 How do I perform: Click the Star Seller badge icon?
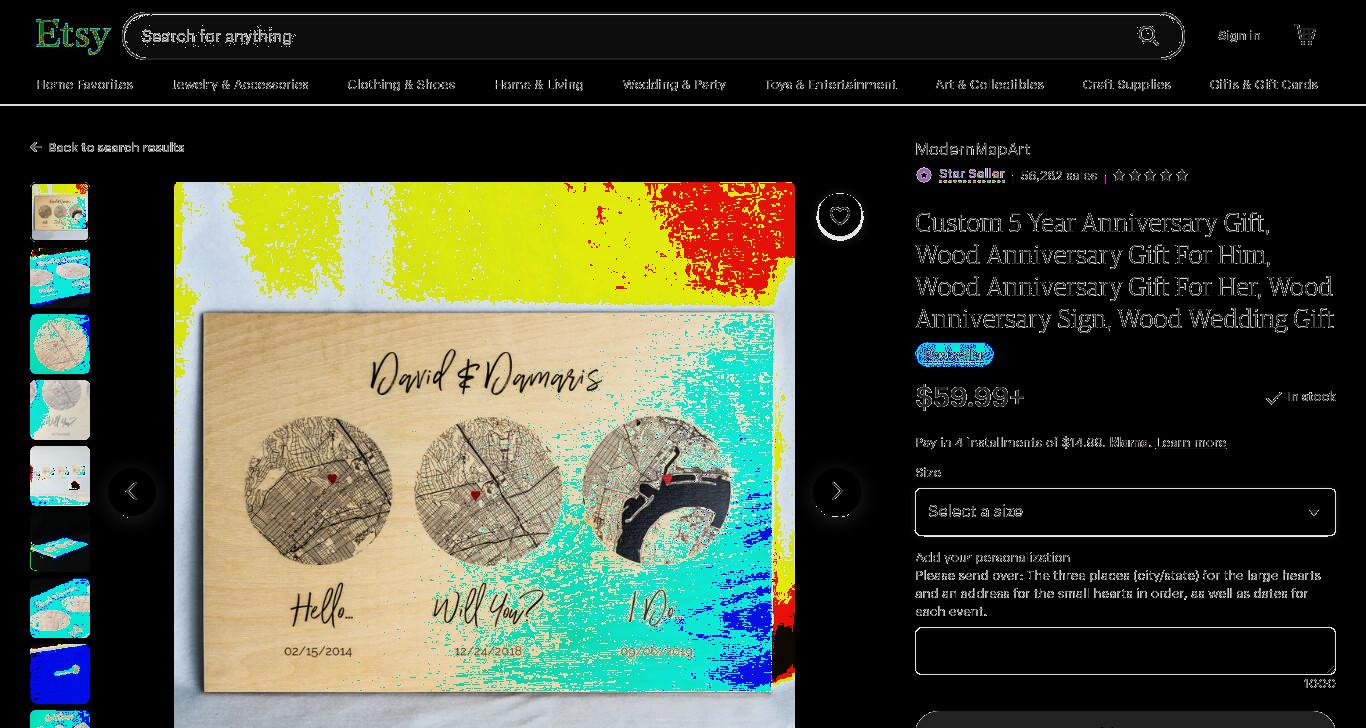pyautogui.click(x=924, y=175)
